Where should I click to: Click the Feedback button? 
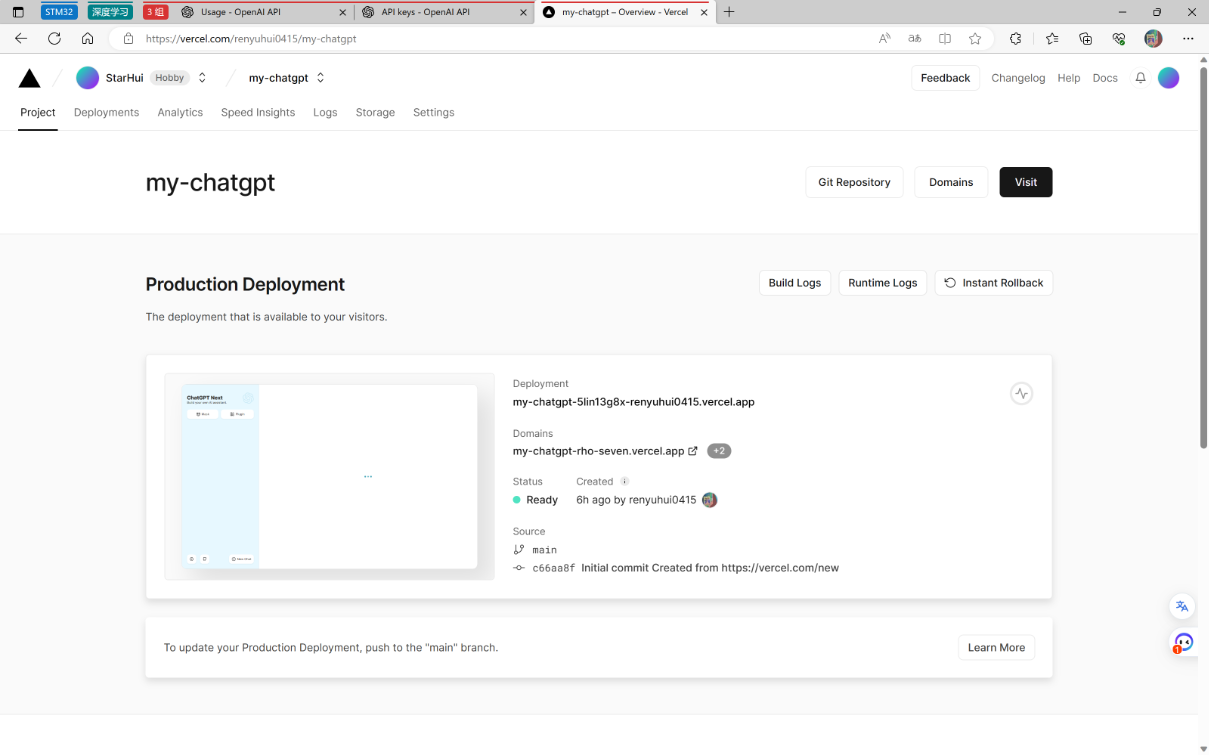(x=945, y=78)
